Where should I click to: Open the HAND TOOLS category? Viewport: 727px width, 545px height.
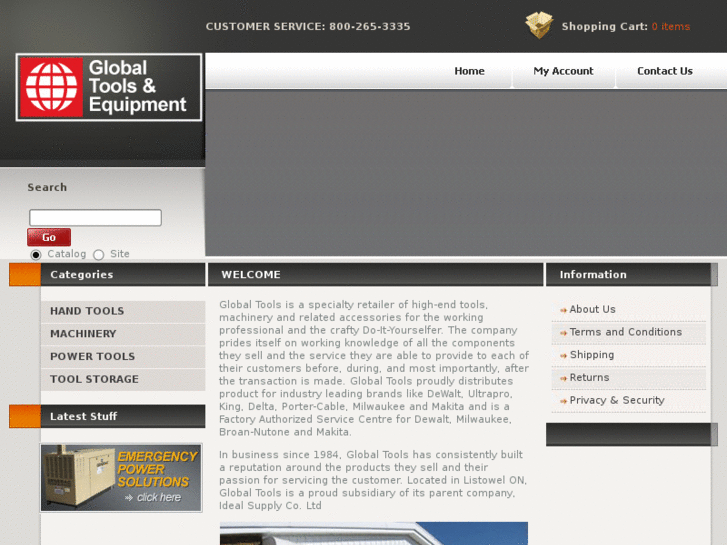123,311
